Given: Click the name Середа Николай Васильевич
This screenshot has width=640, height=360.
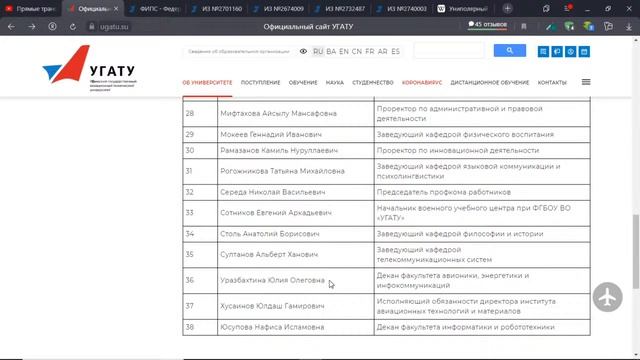Looking at the screenshot, I should pyautogui.click(x=273, y=192).
